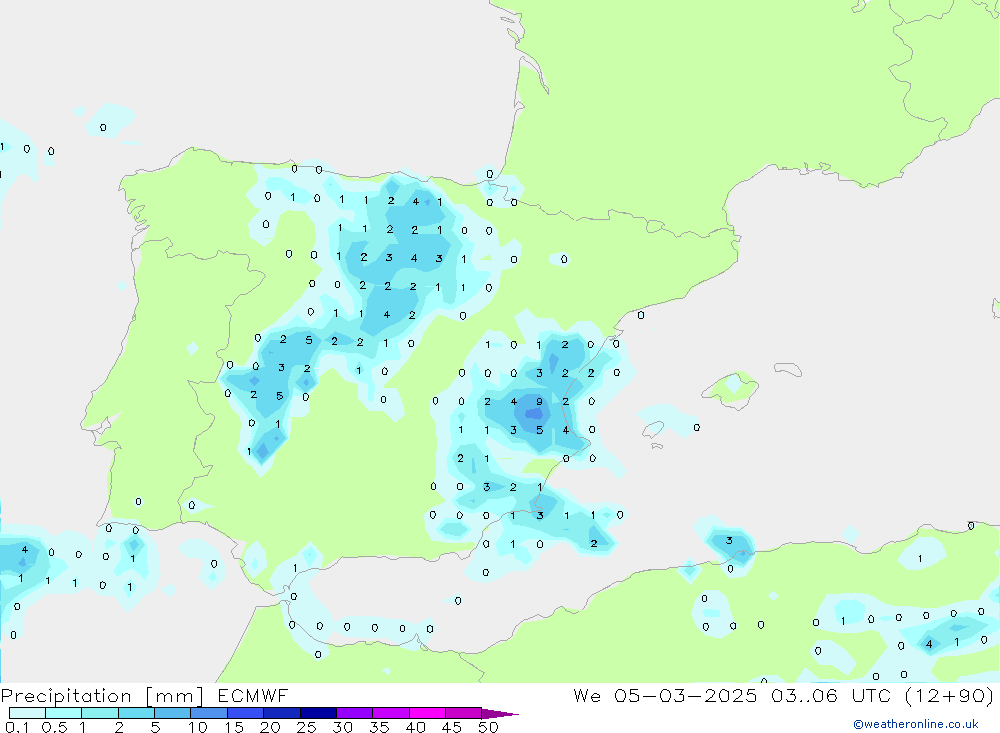Pick the 15–20 mm legend color swatch

(x=246, y=713)
